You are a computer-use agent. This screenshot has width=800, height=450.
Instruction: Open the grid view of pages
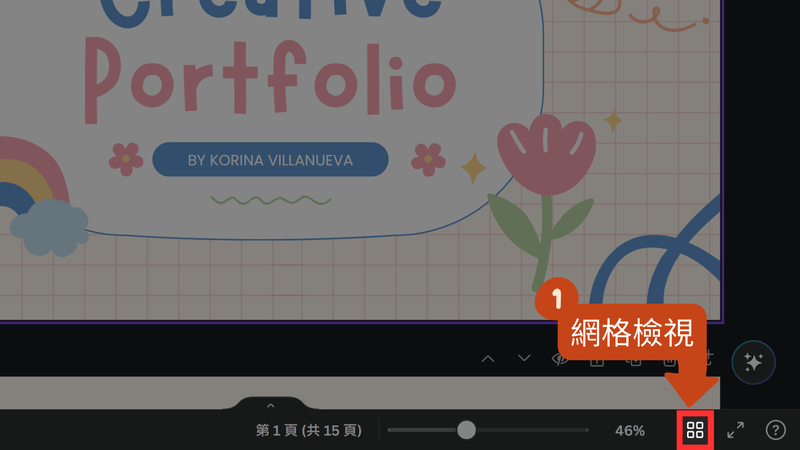[x=695, y=430]
